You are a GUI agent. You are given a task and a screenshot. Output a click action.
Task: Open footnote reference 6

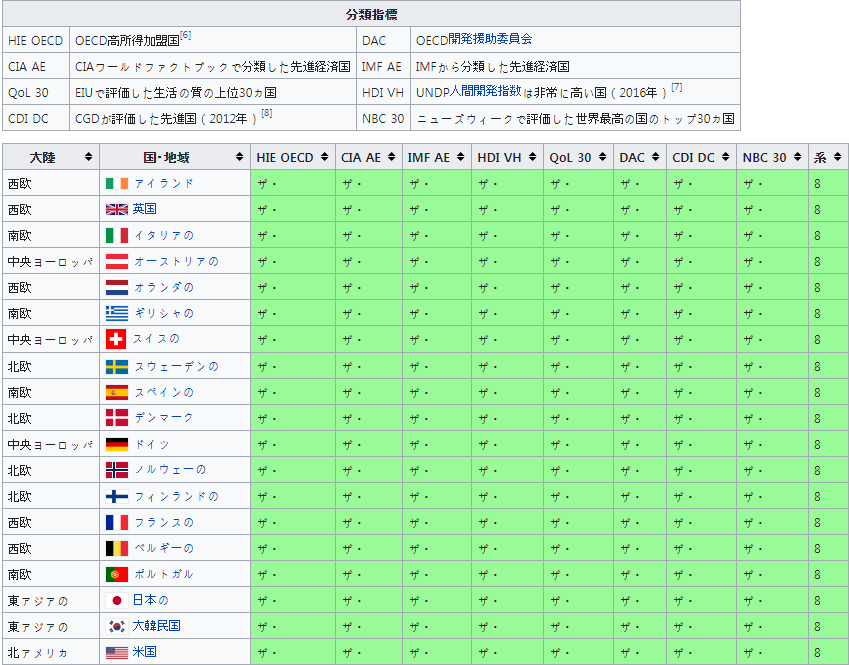(185, 36)
